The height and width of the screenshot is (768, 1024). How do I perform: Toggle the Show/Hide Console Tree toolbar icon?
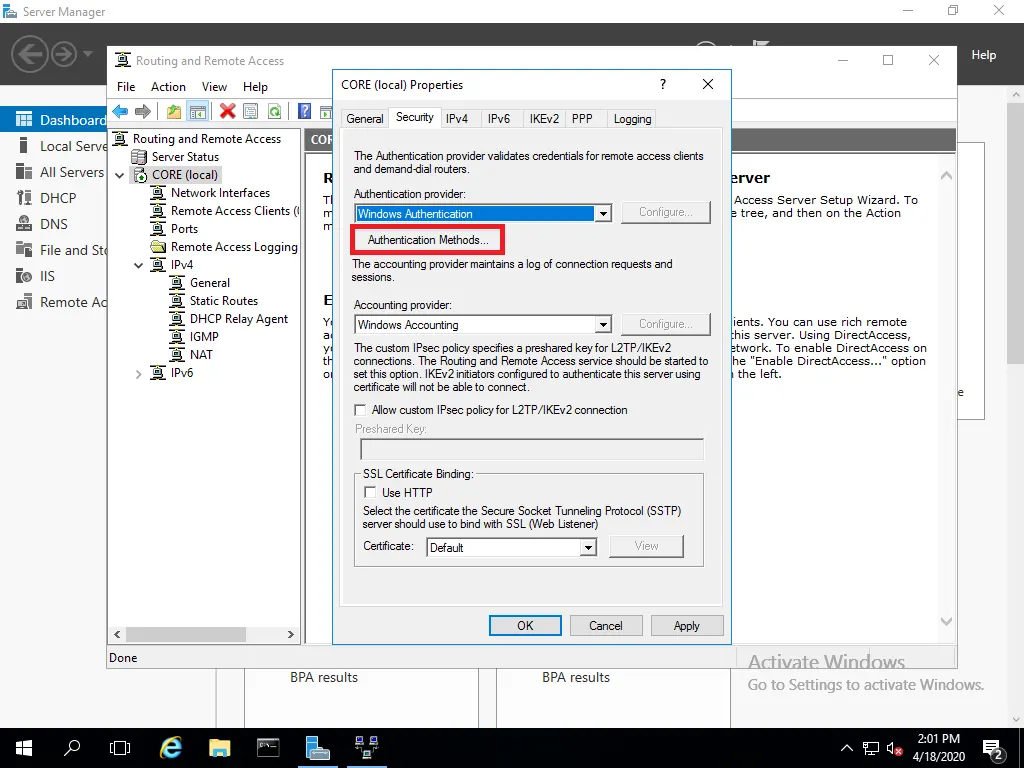[198, 112]
